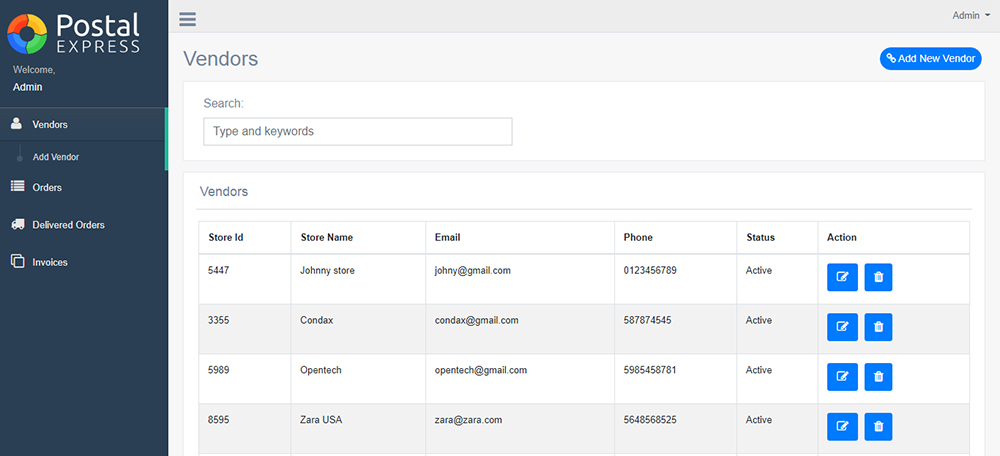
Task: Edit the Condax vendor row
Action: click(x=842, y=327)
